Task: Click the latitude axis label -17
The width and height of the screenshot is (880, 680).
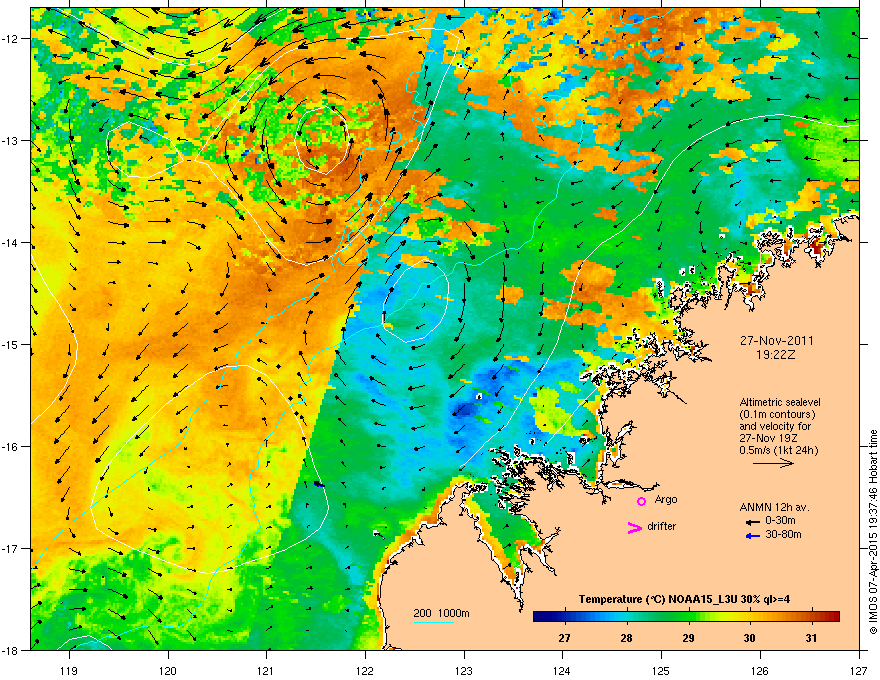Action: [x=11, y=549]
